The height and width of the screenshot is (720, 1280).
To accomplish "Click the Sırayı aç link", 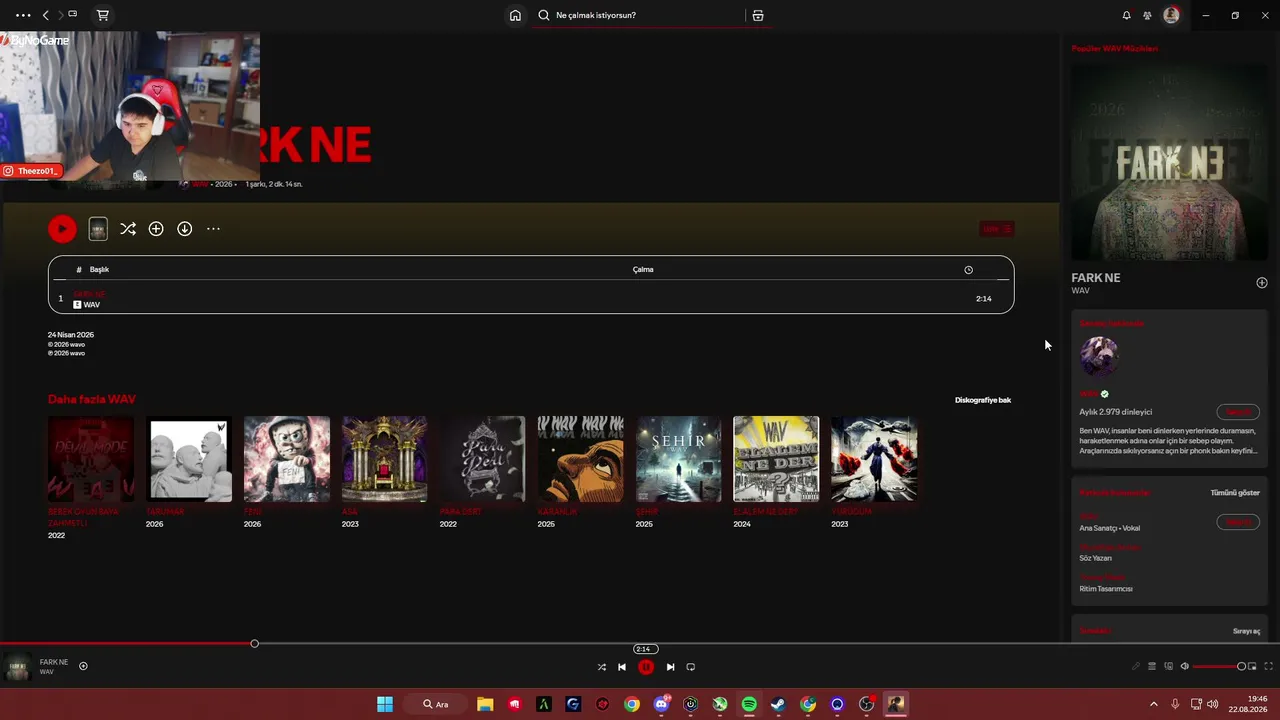I will click(x=1246, y=631).
